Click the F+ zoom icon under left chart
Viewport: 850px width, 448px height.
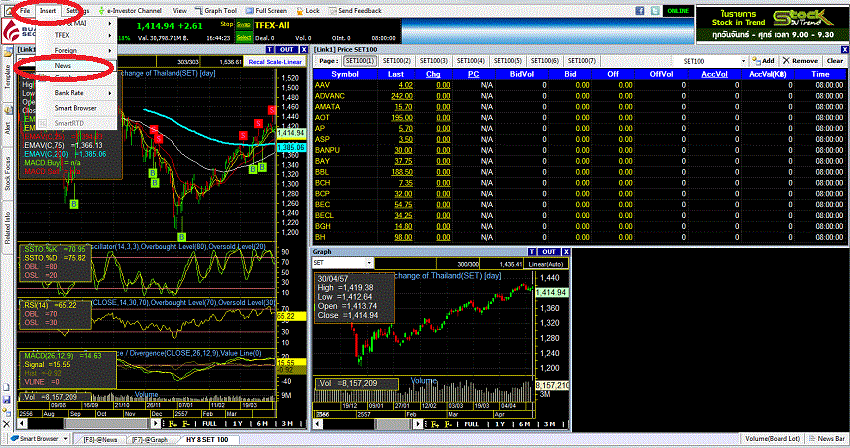(173, 424)
